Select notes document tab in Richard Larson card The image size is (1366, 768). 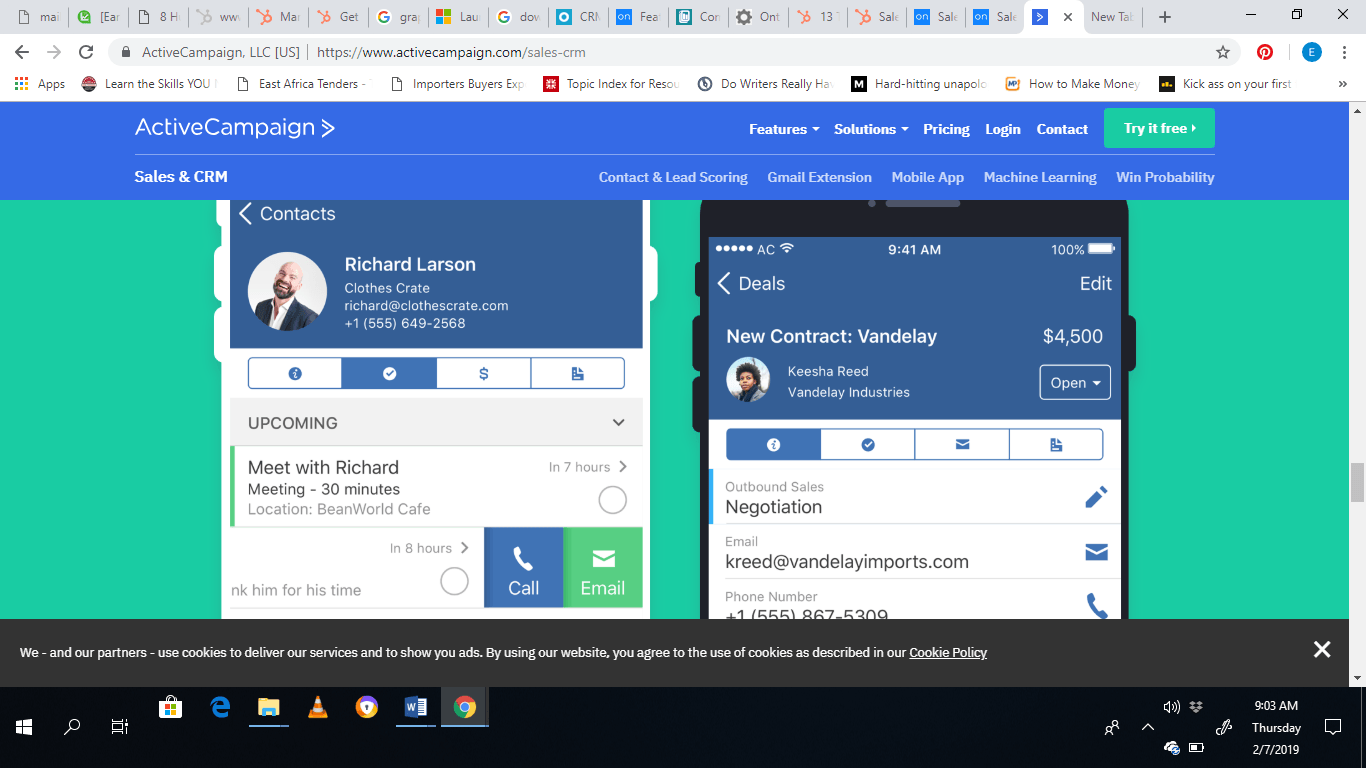coord(577,373)
